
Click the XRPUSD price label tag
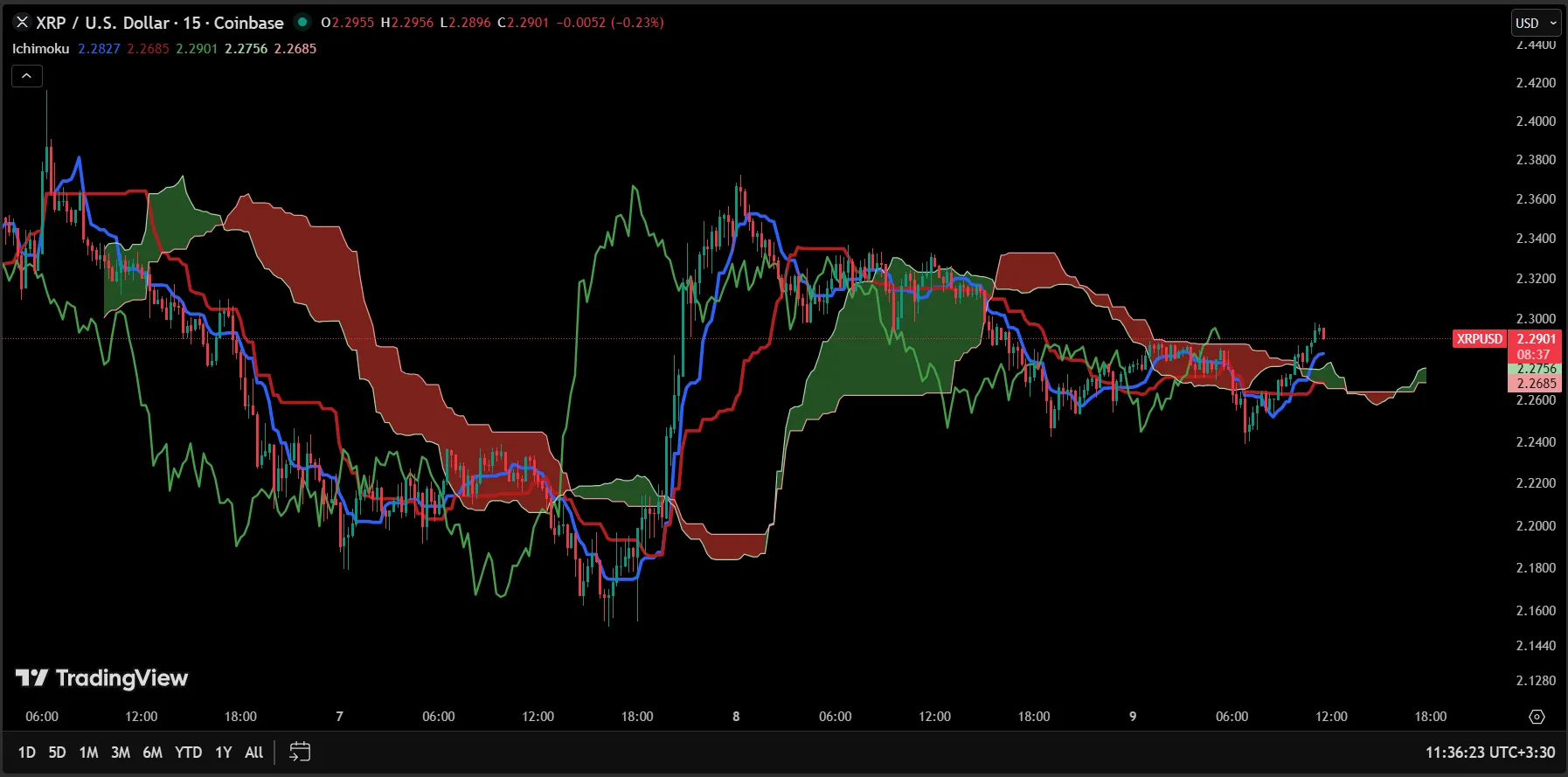[1479, 339]
